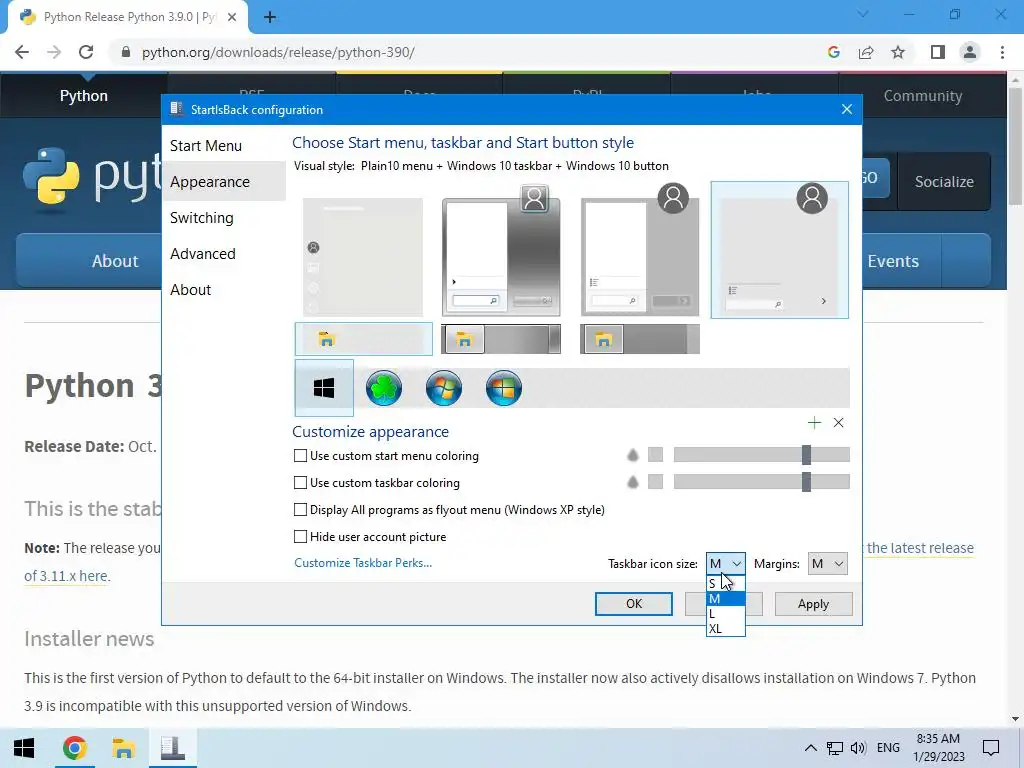Click the python.org address bar URL
Viewport: 1024px width, 768px height.
pyautogui.click(x=278, y=52)
